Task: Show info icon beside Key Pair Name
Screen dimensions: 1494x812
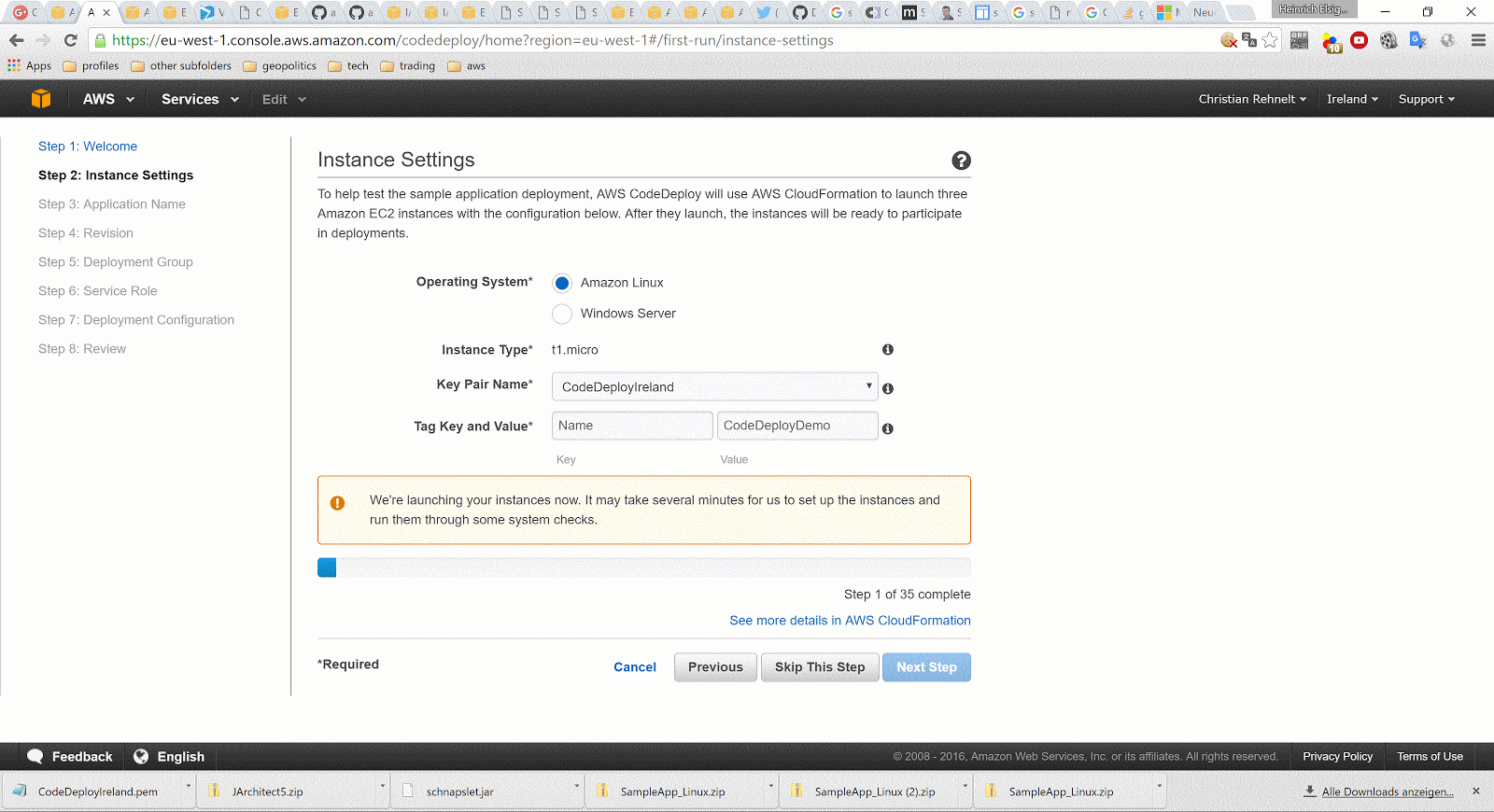Action: click(x=888, y=388)
